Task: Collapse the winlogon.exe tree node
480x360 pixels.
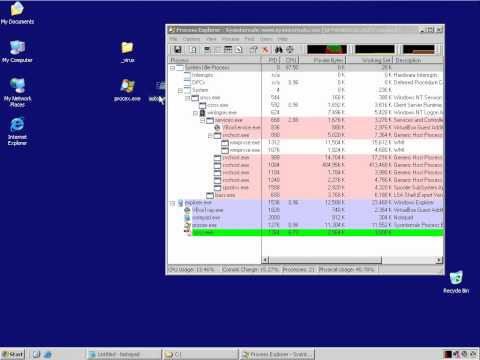Action: [x=195, y=113]
